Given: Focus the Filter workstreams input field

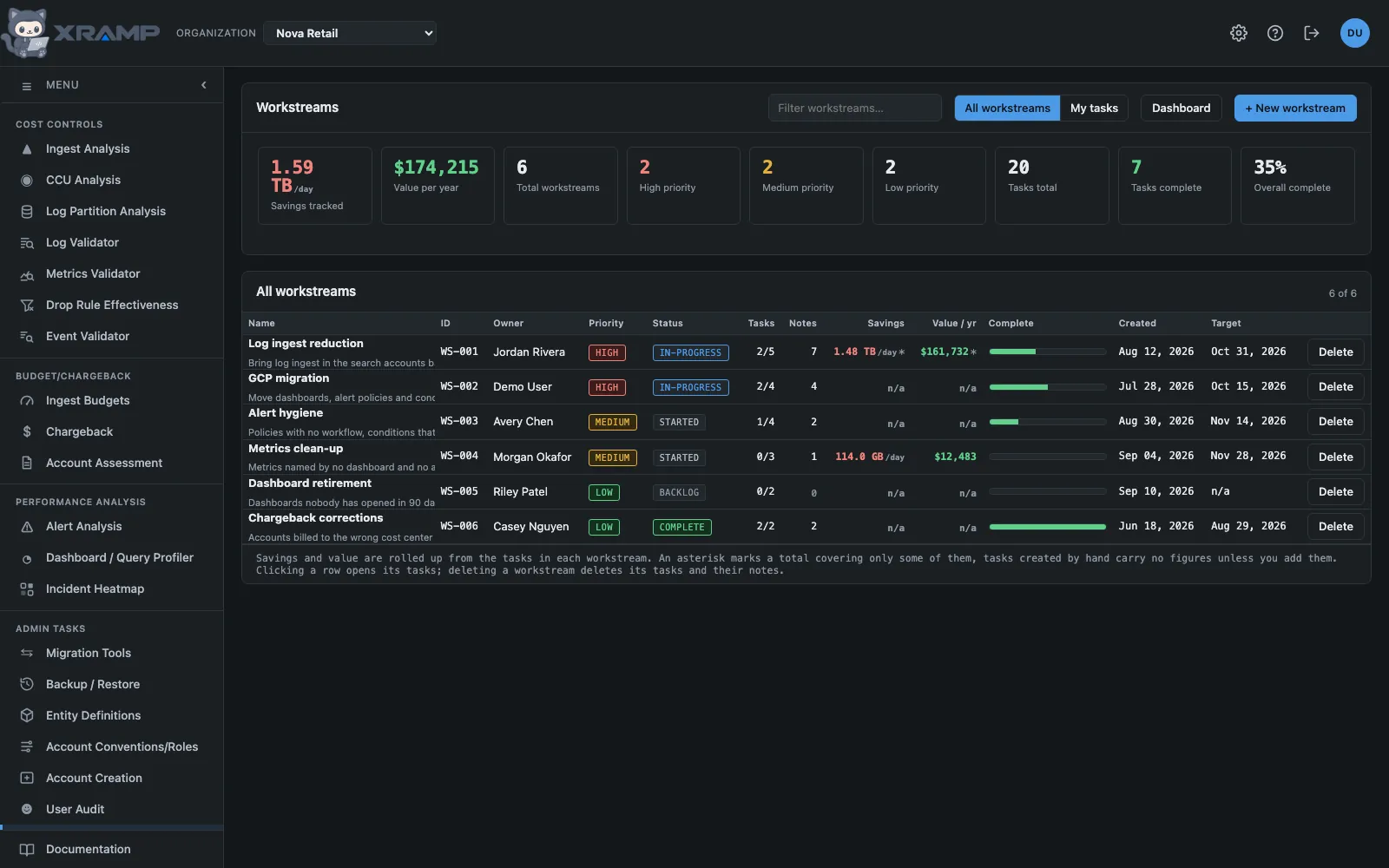Looking at the screenshot, I should (855, 108).
